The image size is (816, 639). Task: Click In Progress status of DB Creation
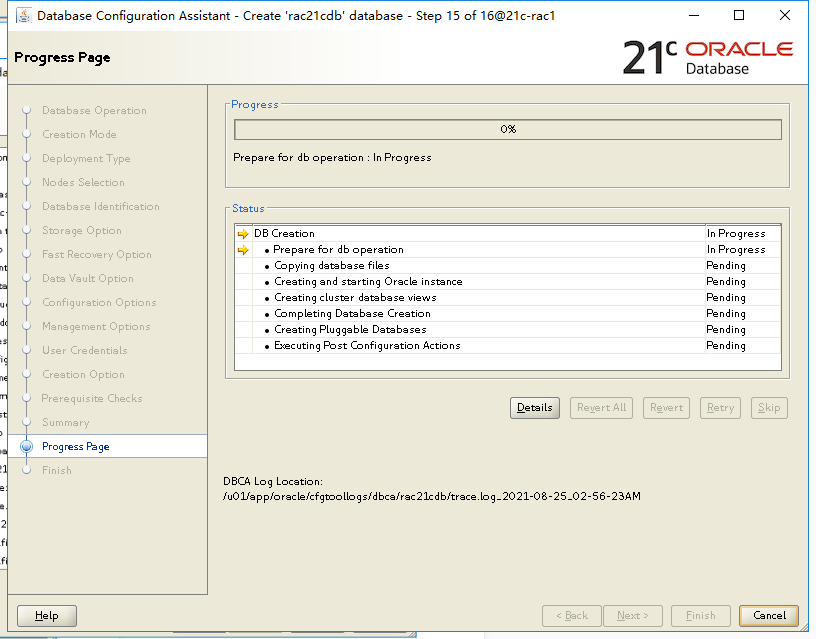pos(736,234)
